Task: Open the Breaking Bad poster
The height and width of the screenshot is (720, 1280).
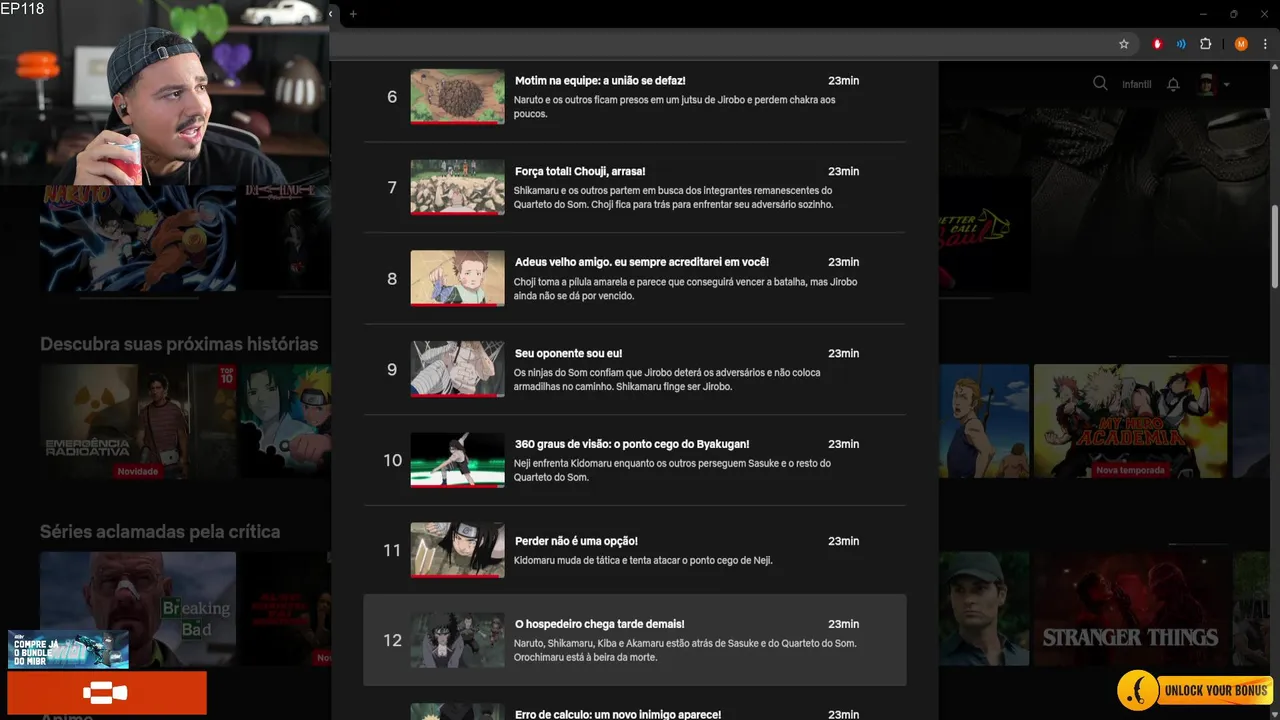Action: point(138,608)
